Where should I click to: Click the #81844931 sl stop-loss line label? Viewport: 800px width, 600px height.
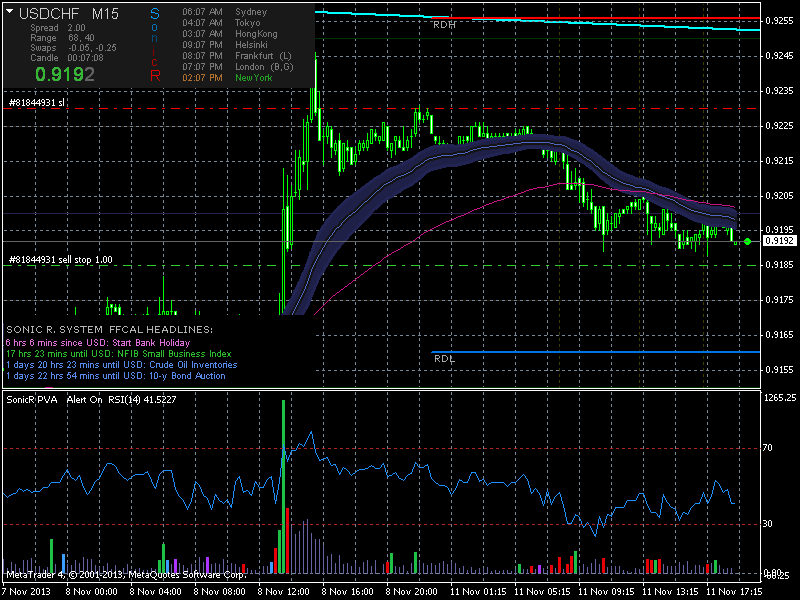(37, 102)
